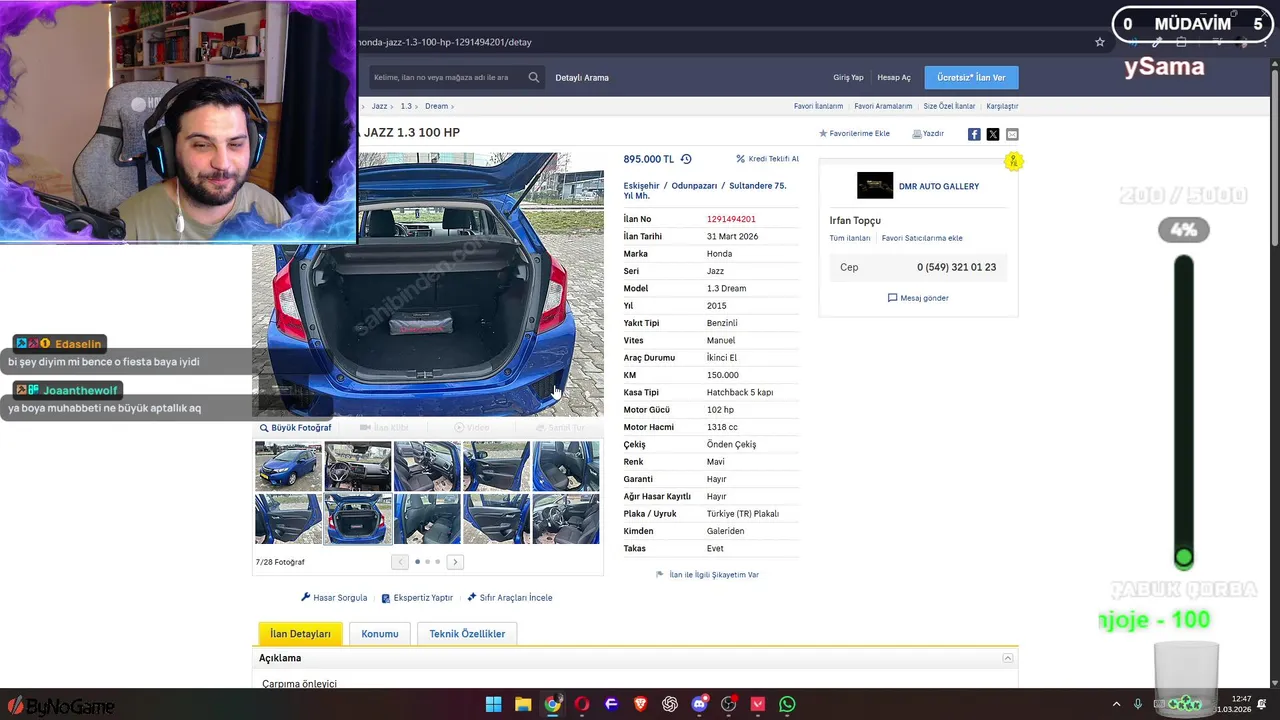
Task: Open Opera browser from taskbar
Action: coord(582,704)
